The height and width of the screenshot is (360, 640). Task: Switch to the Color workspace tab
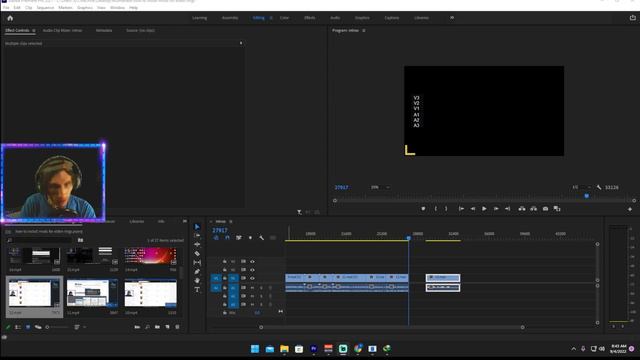(284, 18)
